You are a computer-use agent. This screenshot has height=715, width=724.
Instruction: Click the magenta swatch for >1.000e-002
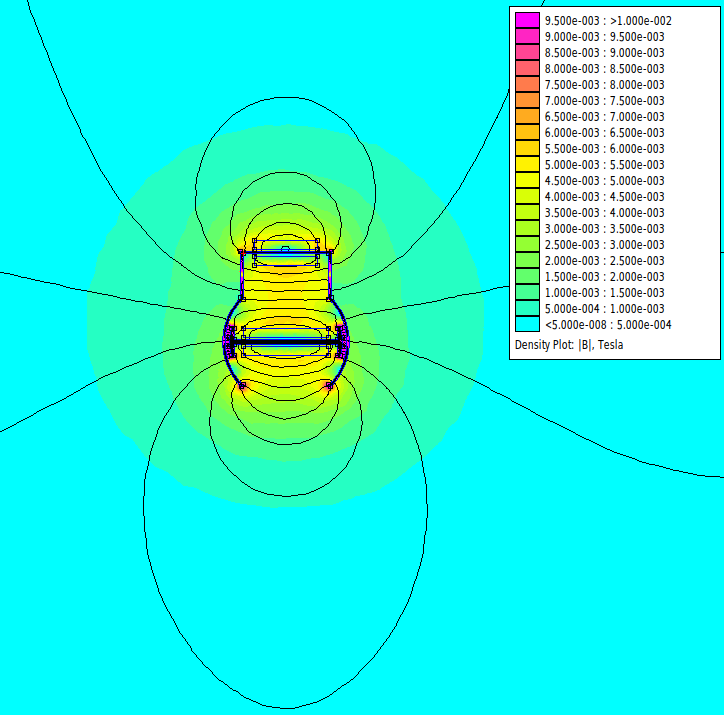click(x=527, y=20)
